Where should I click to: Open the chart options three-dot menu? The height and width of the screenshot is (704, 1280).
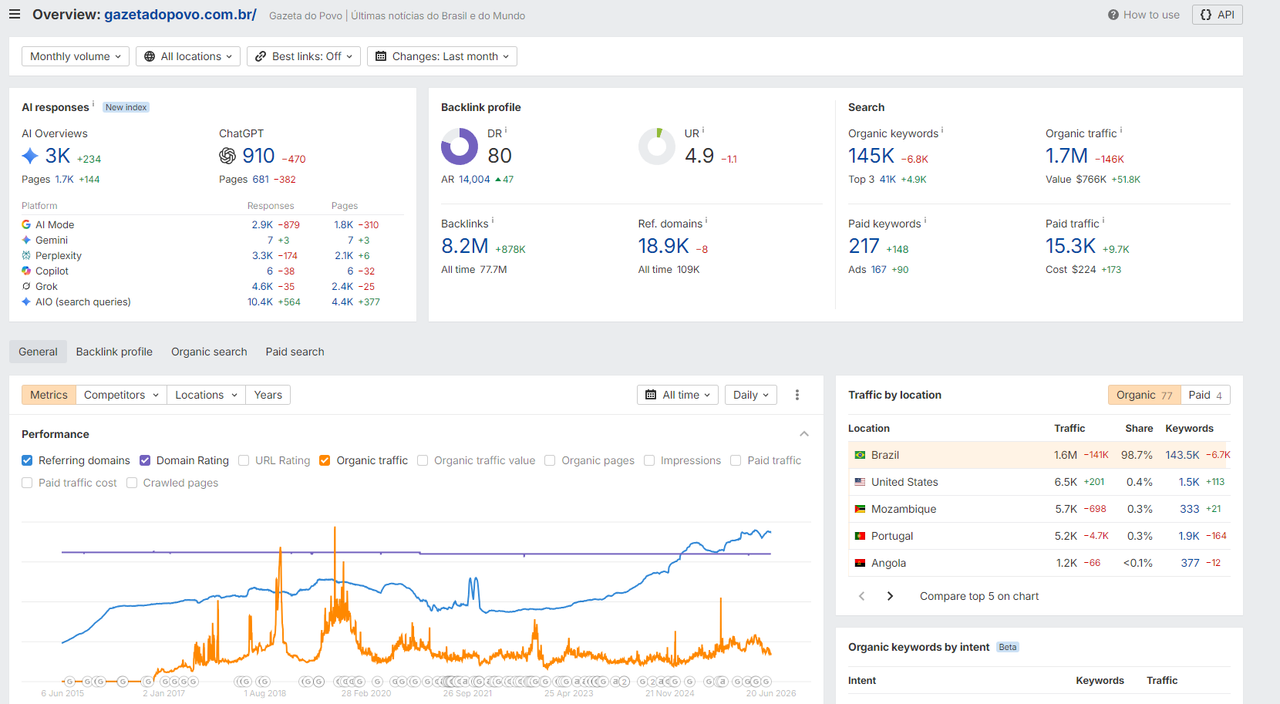tap(797, 395)
